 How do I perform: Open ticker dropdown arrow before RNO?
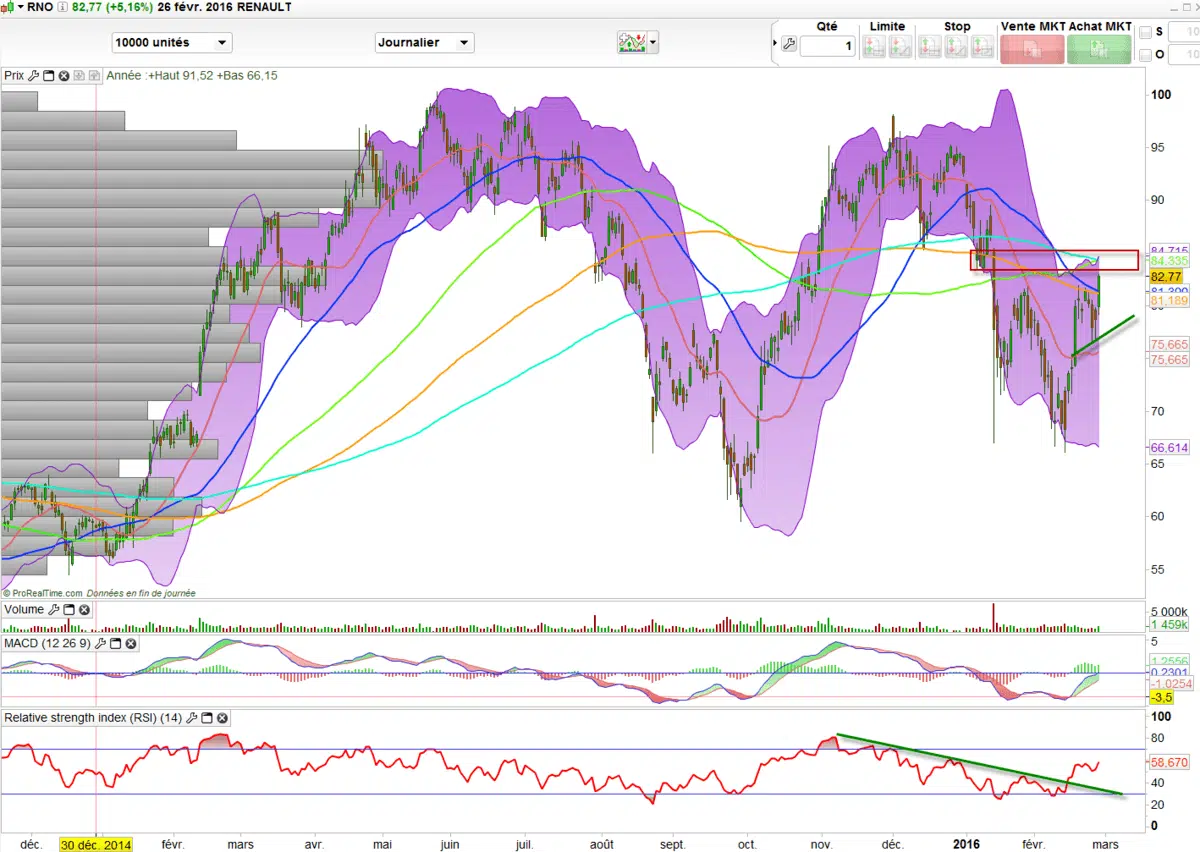click(x=21, y=7)
